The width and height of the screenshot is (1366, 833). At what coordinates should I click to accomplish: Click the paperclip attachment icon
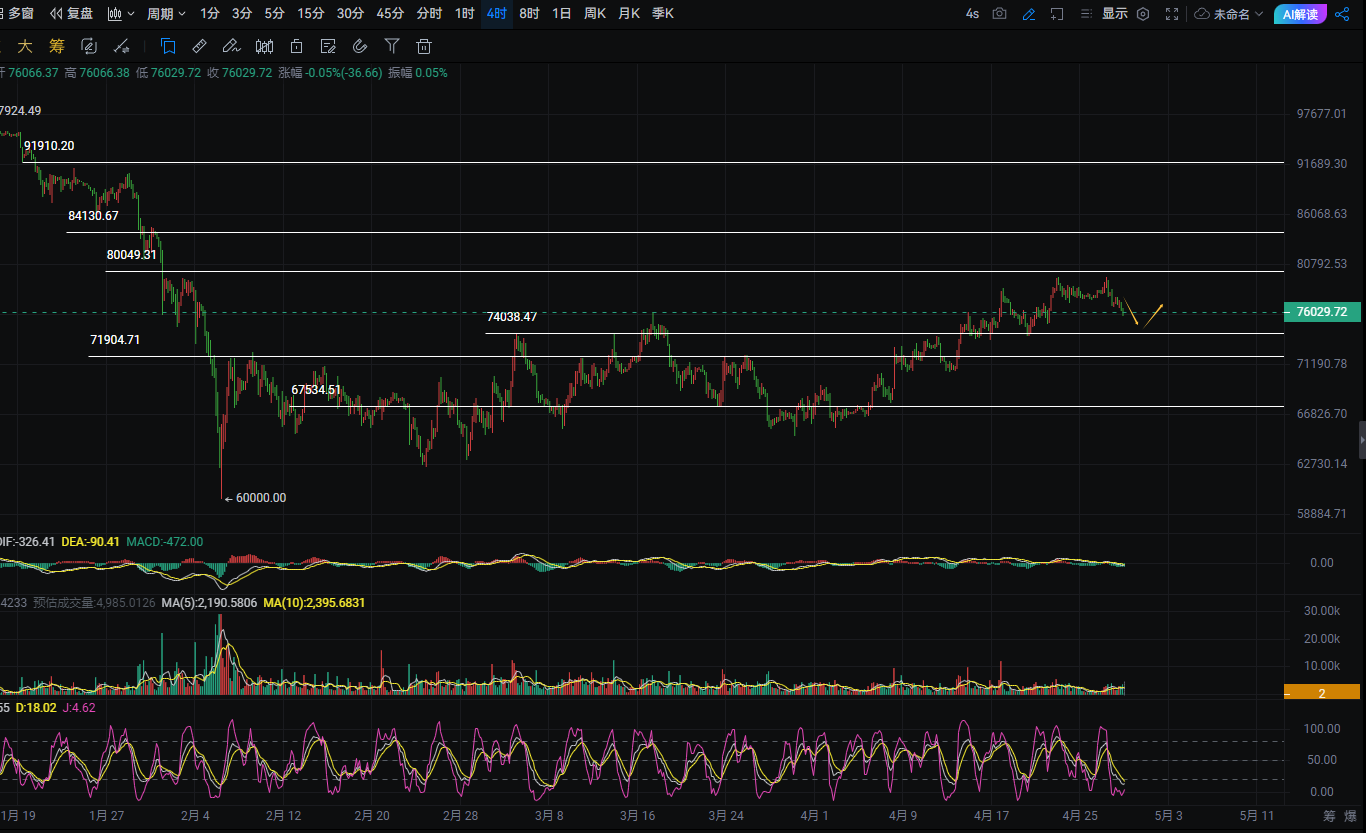pos(360,46)
